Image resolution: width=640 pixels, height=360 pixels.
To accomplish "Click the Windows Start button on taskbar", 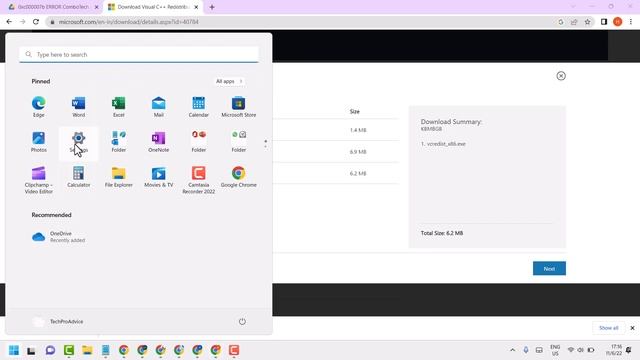I will coord(13,350).
